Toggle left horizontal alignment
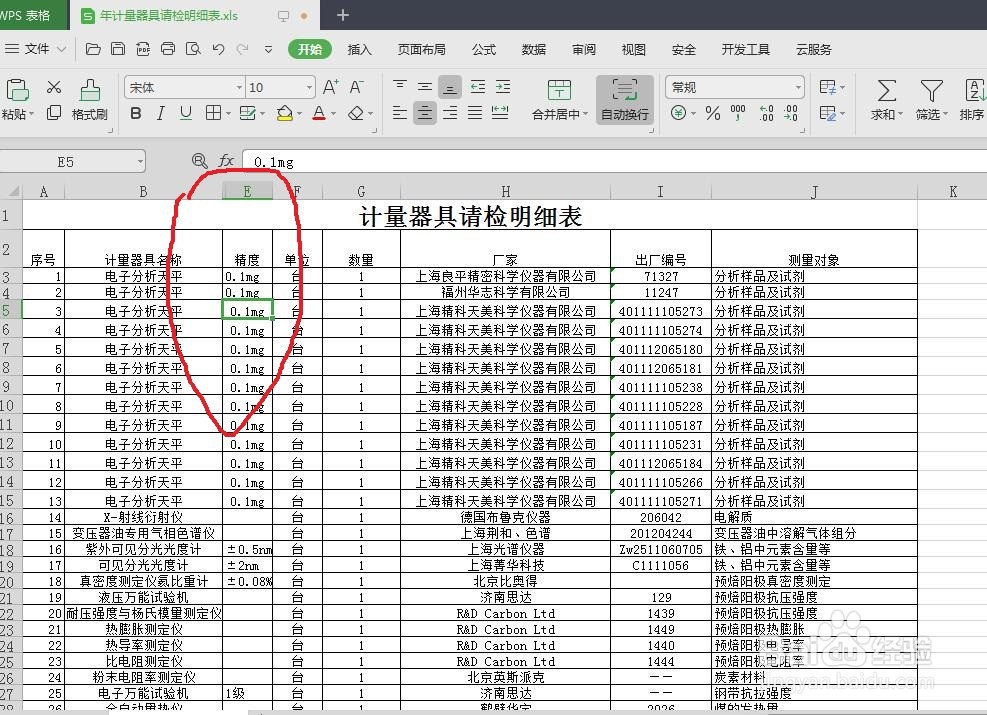This screenshot has width=987, height=715. 400,113
